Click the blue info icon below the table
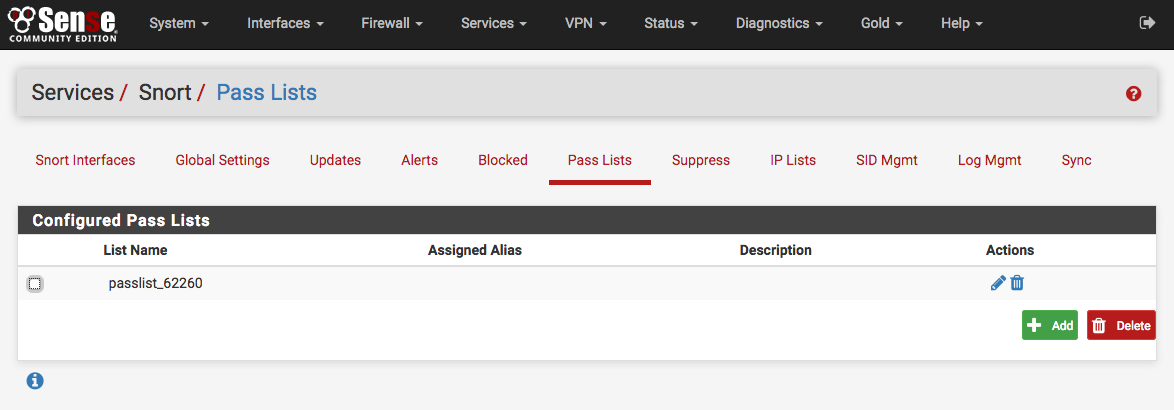Screen dimensions: 1174x410 (x=35, y=380)
